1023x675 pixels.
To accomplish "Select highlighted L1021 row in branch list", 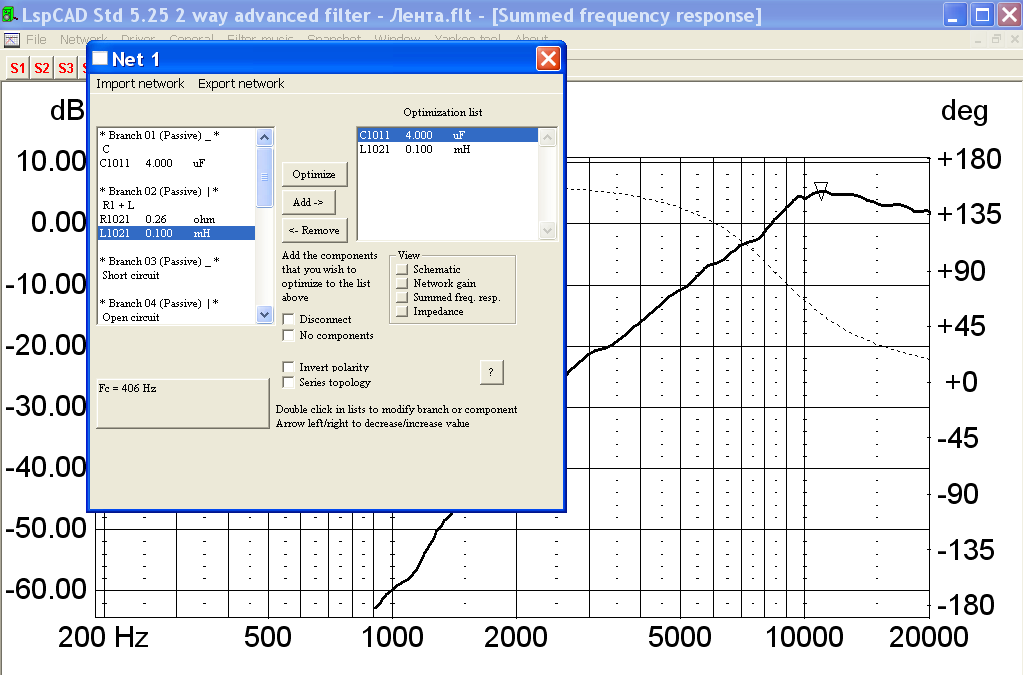I will coord(176,233).
